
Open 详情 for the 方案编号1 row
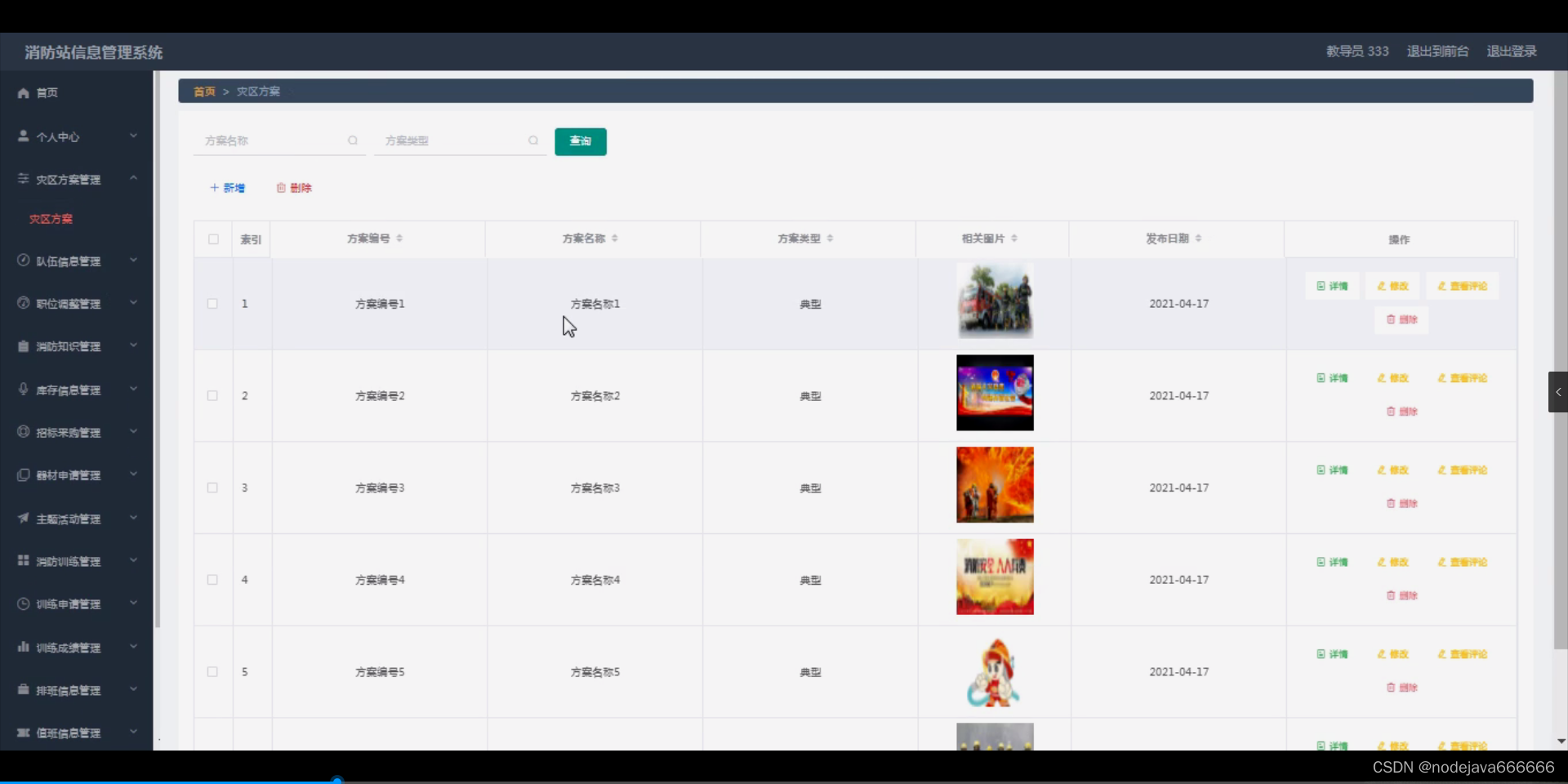[x=1332, y=286]
